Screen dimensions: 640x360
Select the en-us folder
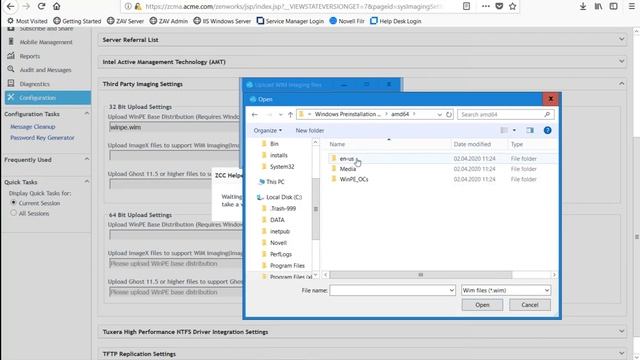pyautogui.click(x=347, y=159)
